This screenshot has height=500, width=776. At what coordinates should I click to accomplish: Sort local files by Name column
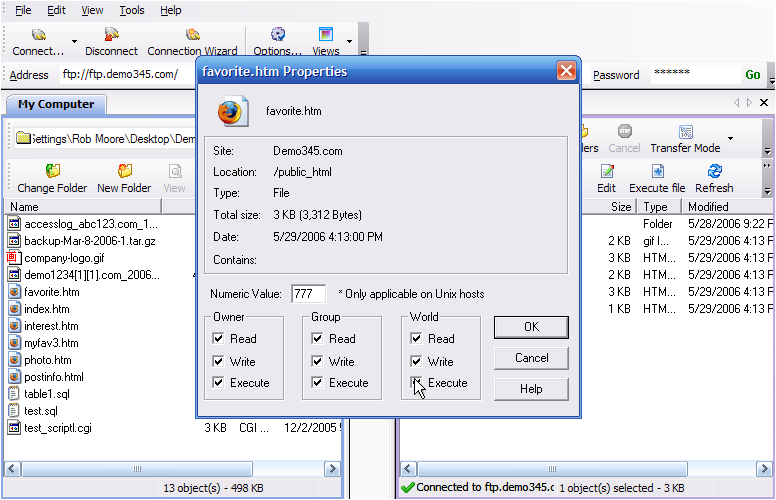tap(83, 206)
